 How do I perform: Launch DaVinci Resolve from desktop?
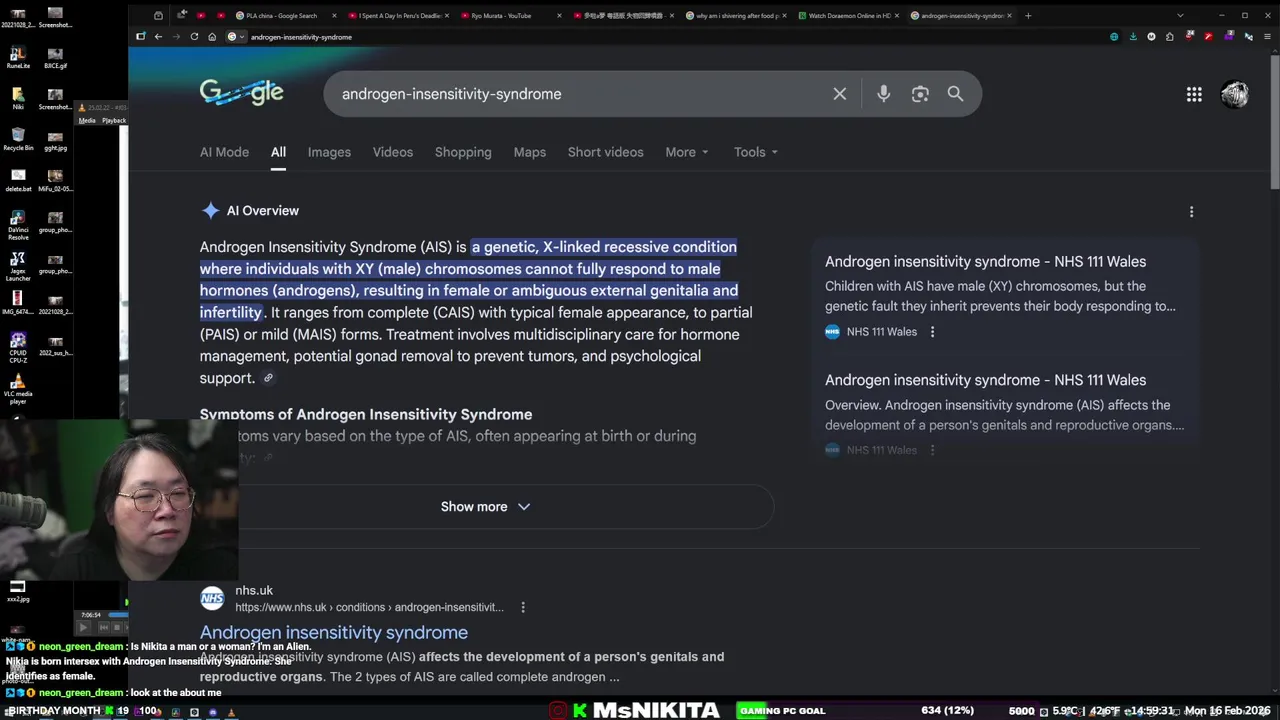(18, 224)
